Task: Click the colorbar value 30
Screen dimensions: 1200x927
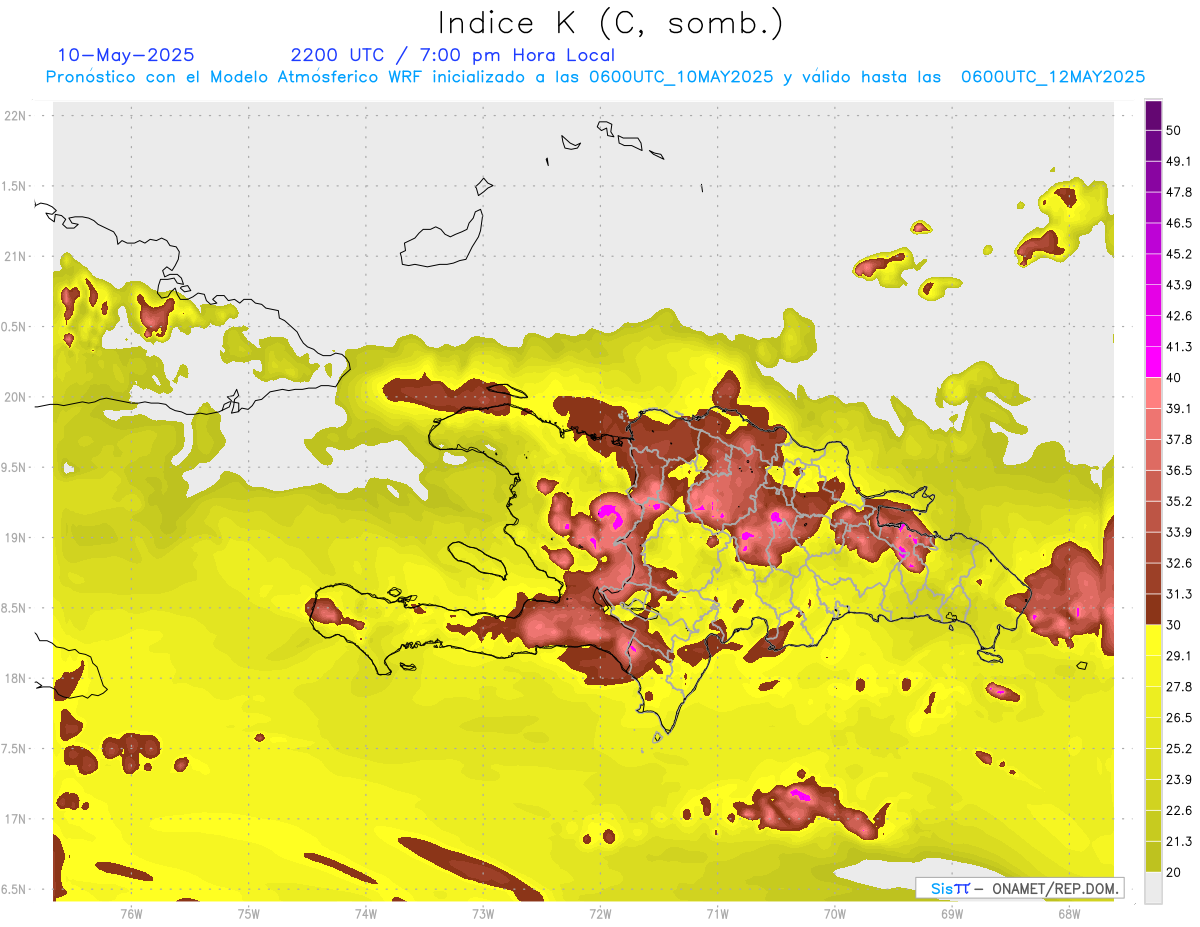Action: 1175,625
